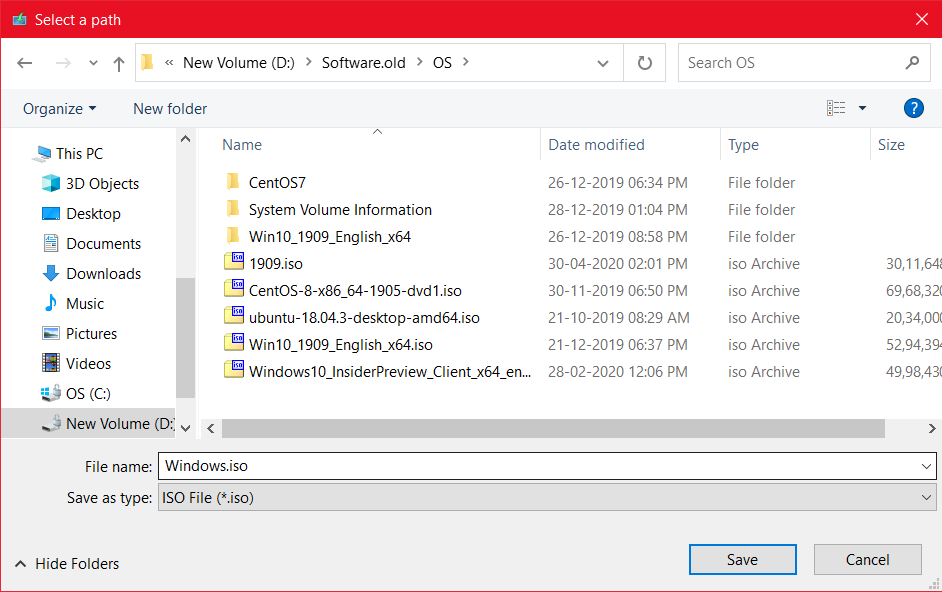Open 3D Objects in the sidebar
Screen dimensions: 942x592
pyautogui.click(x=102, y=184)
